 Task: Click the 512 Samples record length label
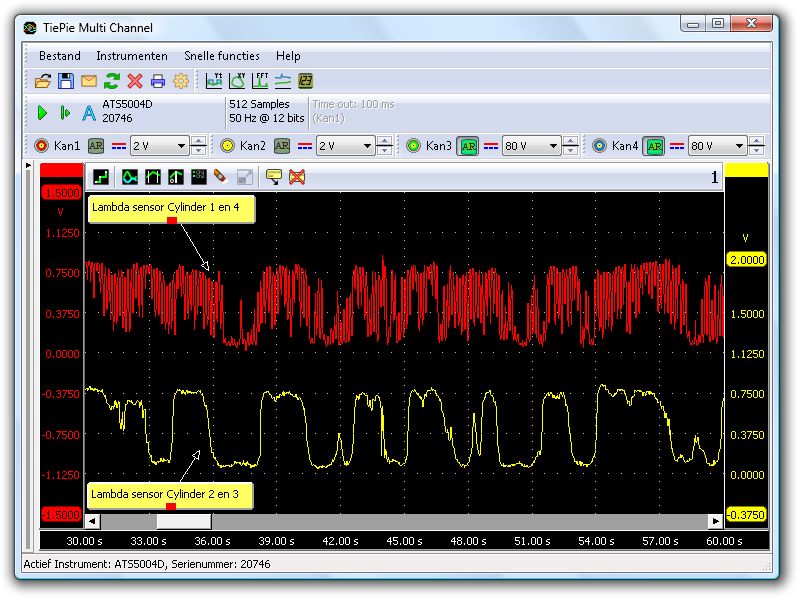pos(259,104)
